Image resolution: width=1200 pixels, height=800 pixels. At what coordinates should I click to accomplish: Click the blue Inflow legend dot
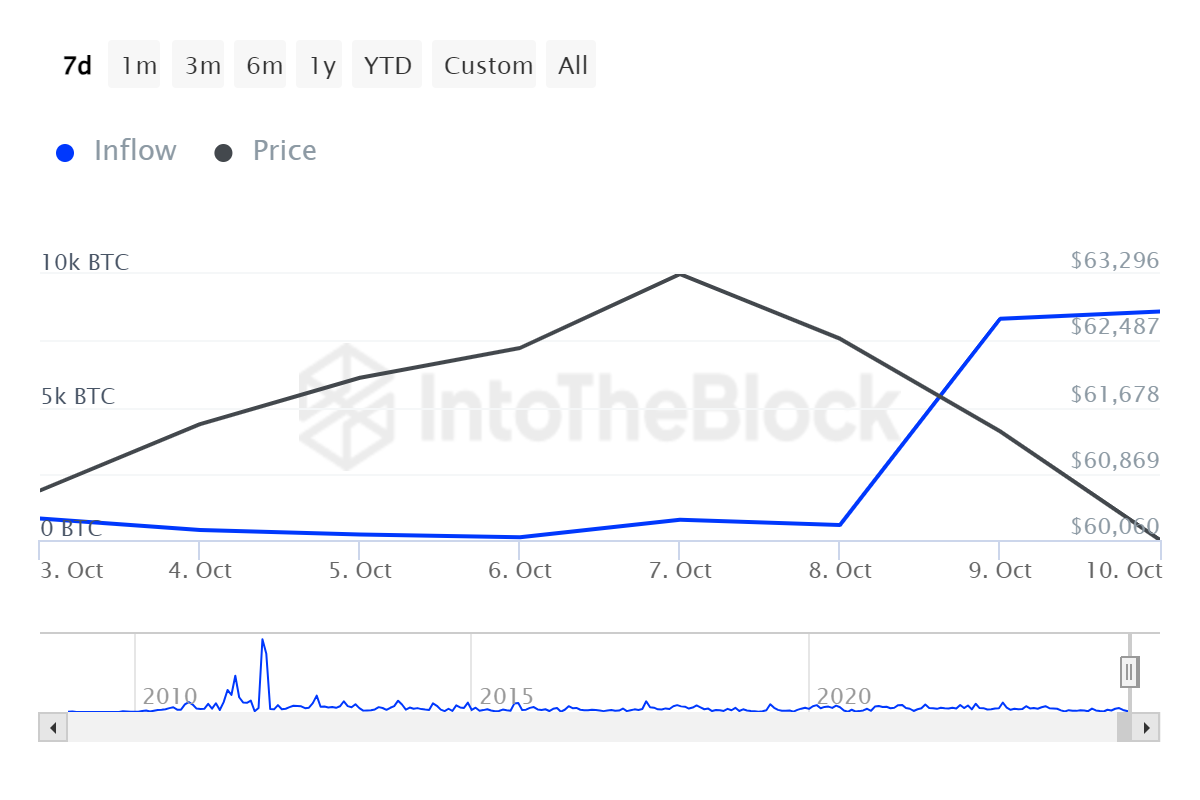[65, 153]
